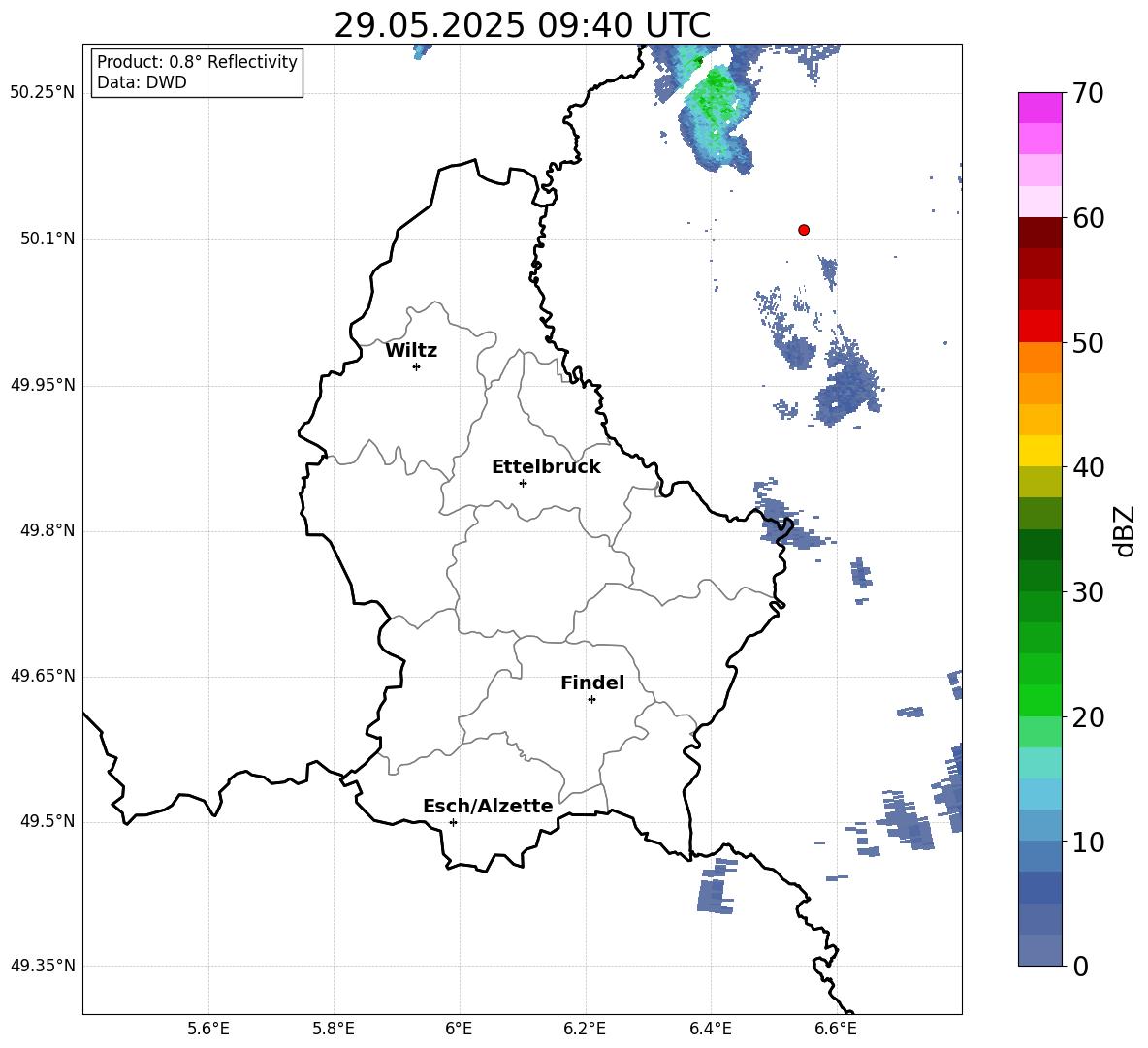Screen dimensions: 1148x1048
Task: Click the Ettelbruck city label
Action: coord(546,467)
